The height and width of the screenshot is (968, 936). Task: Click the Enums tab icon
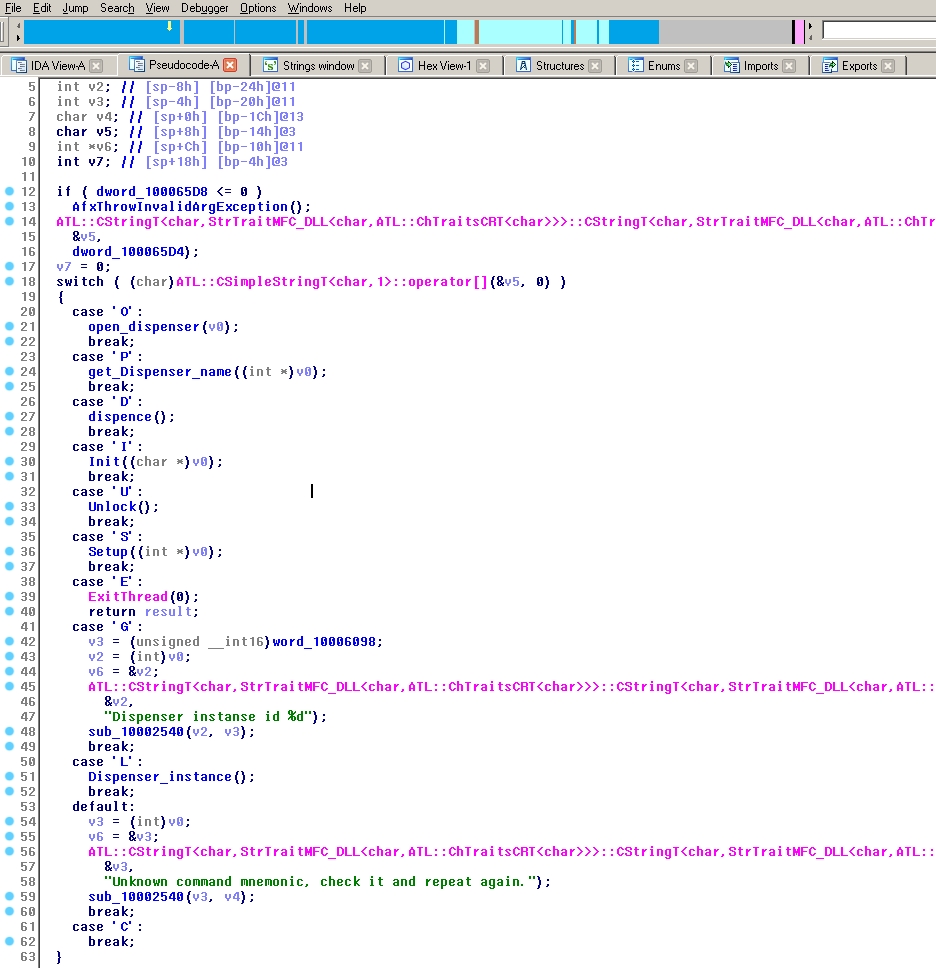[635, 65]
